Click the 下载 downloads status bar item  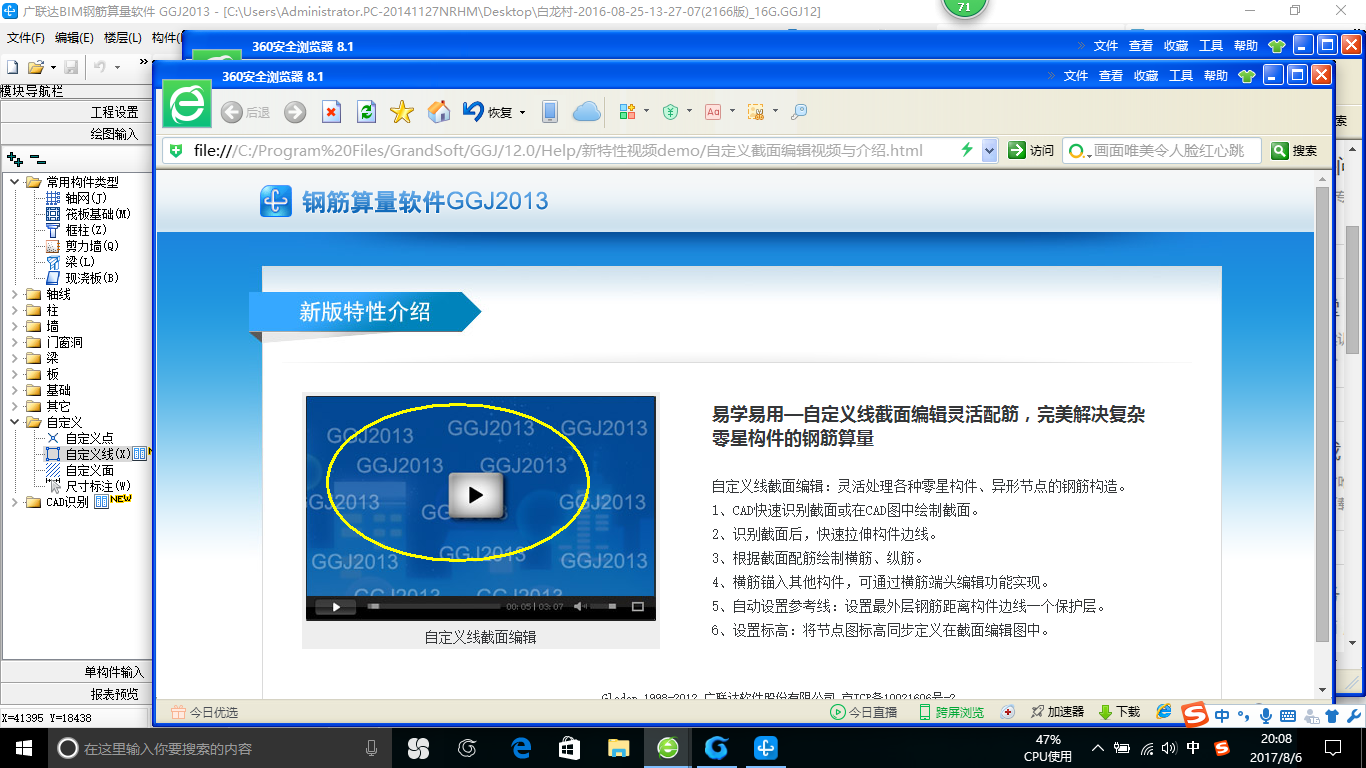pos(1119,712)
